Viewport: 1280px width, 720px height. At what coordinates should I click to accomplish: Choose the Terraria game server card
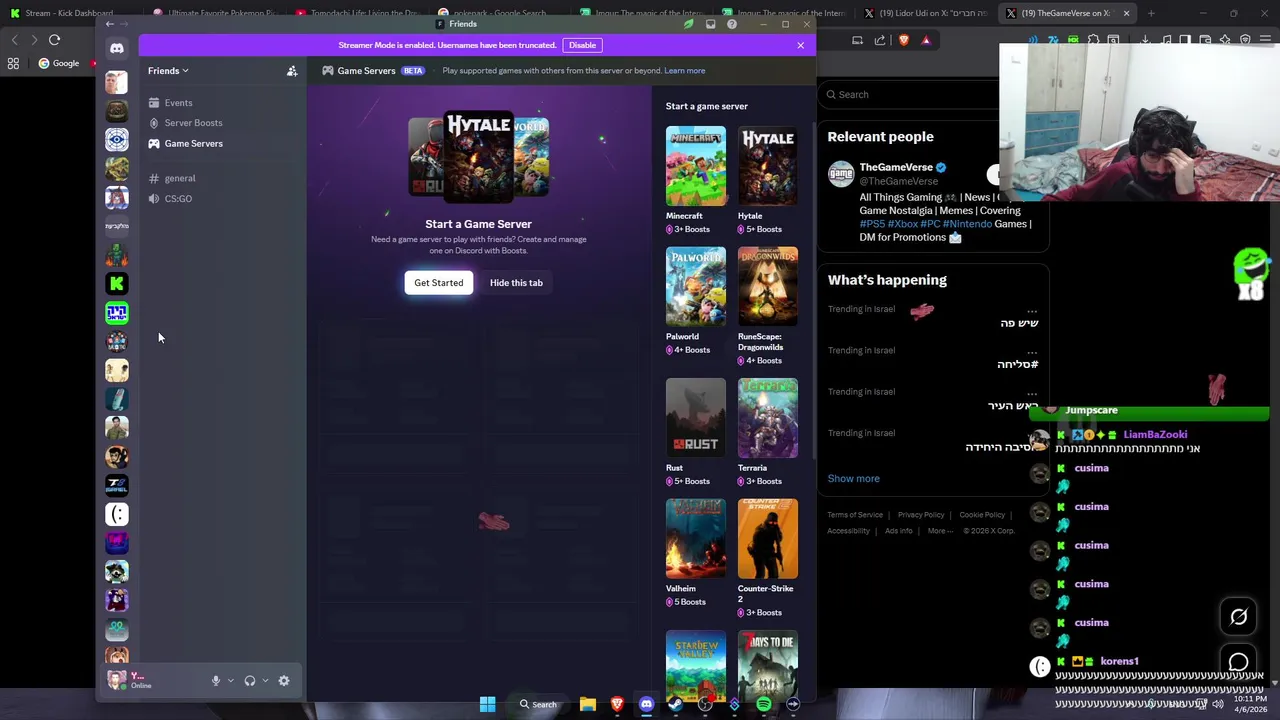pos(768,432)
